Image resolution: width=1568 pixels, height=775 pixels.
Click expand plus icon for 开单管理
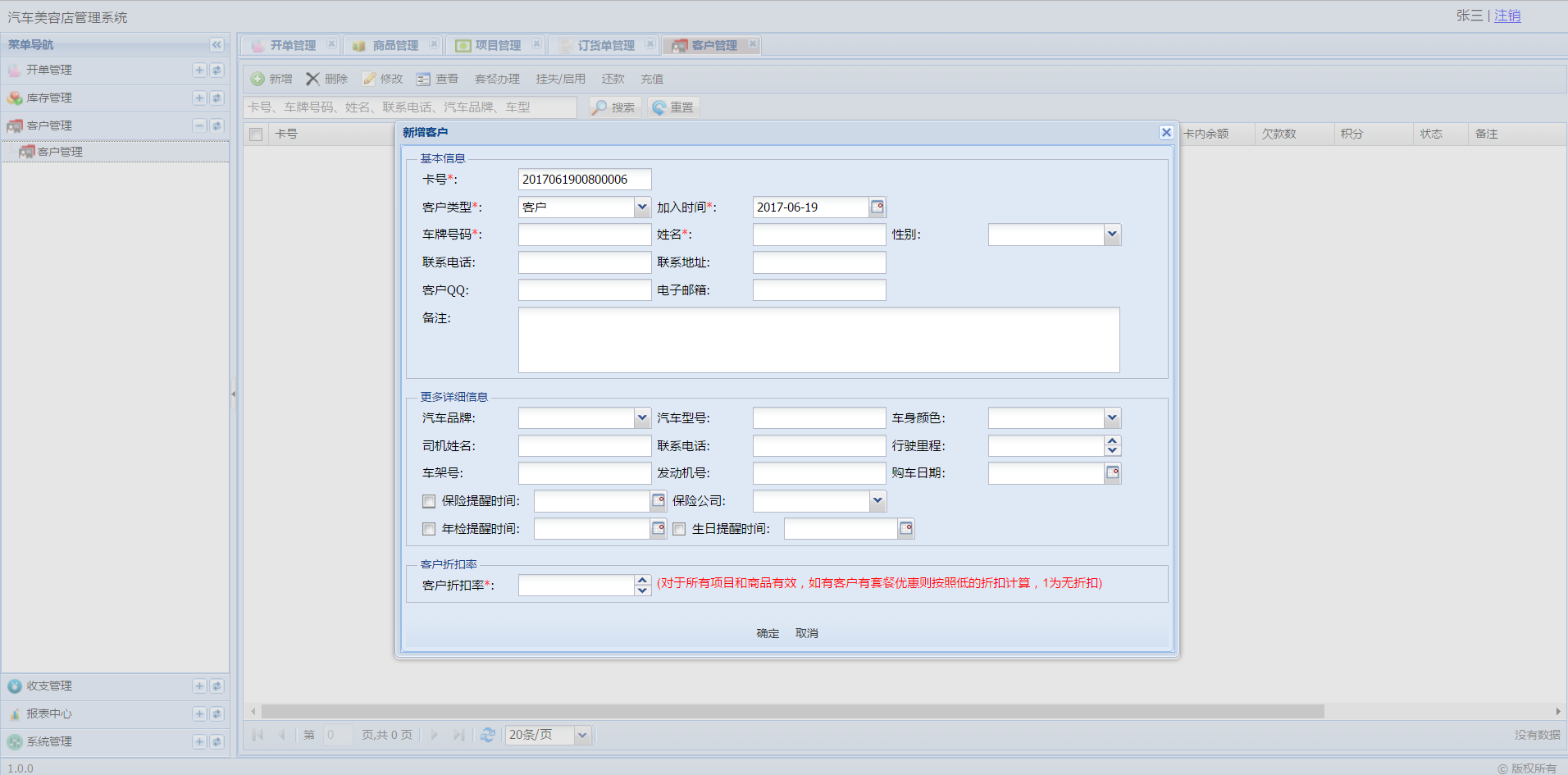[199, 71]
